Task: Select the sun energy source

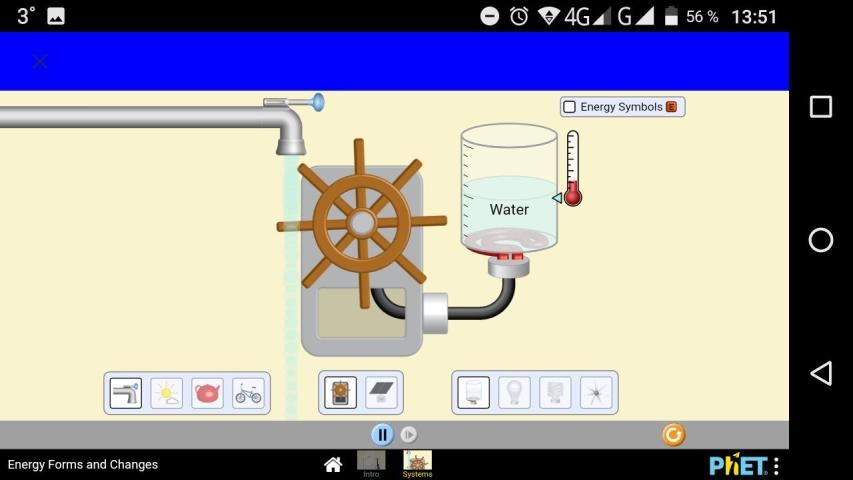Action: (167, 393)
